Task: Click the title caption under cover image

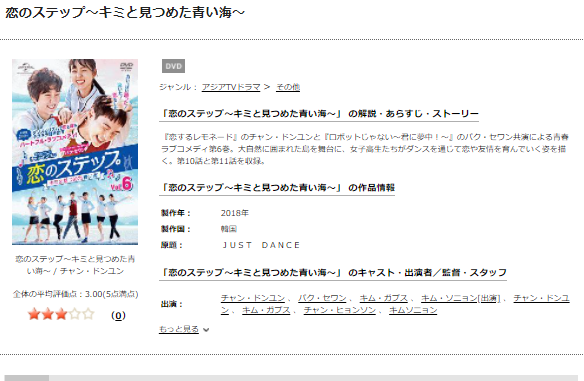Action: pyautogui.click(x=75, y=265)
